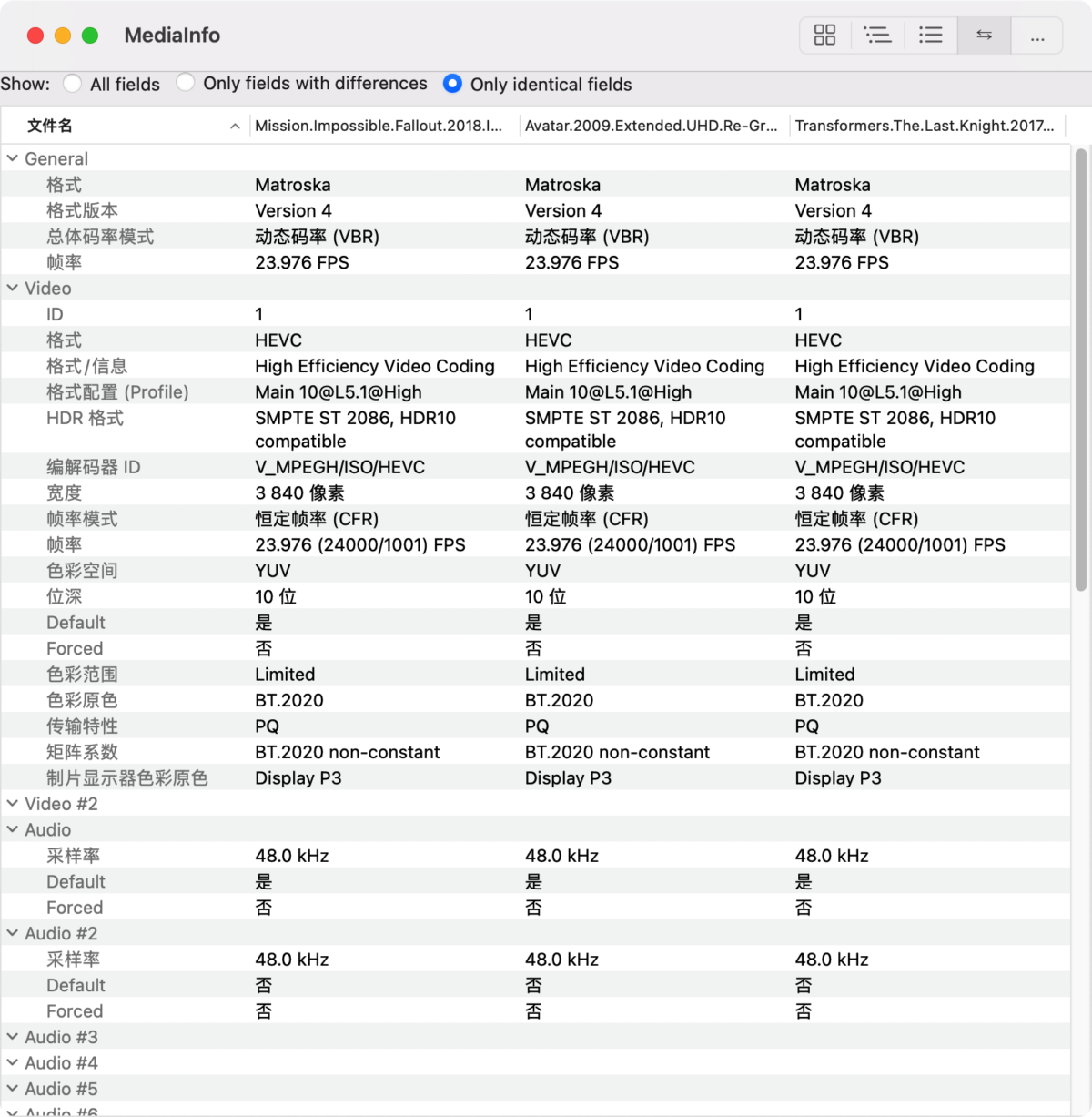The width and height of the screenshot is (1092, 1117).
Task: Select the All fields radio button
Action: [x=71, y=83]
